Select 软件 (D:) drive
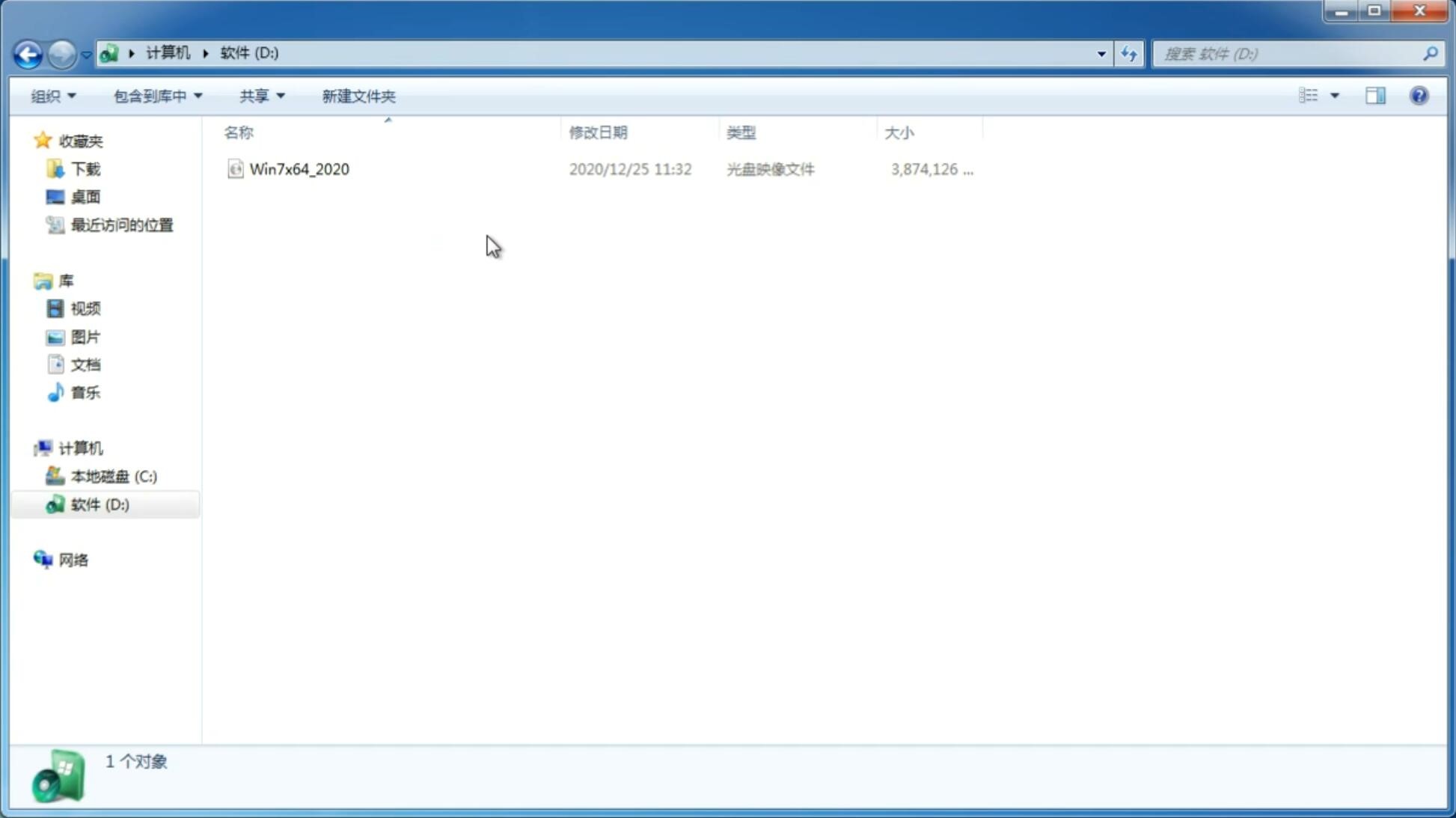1456x818 pixels. [100, 504]
